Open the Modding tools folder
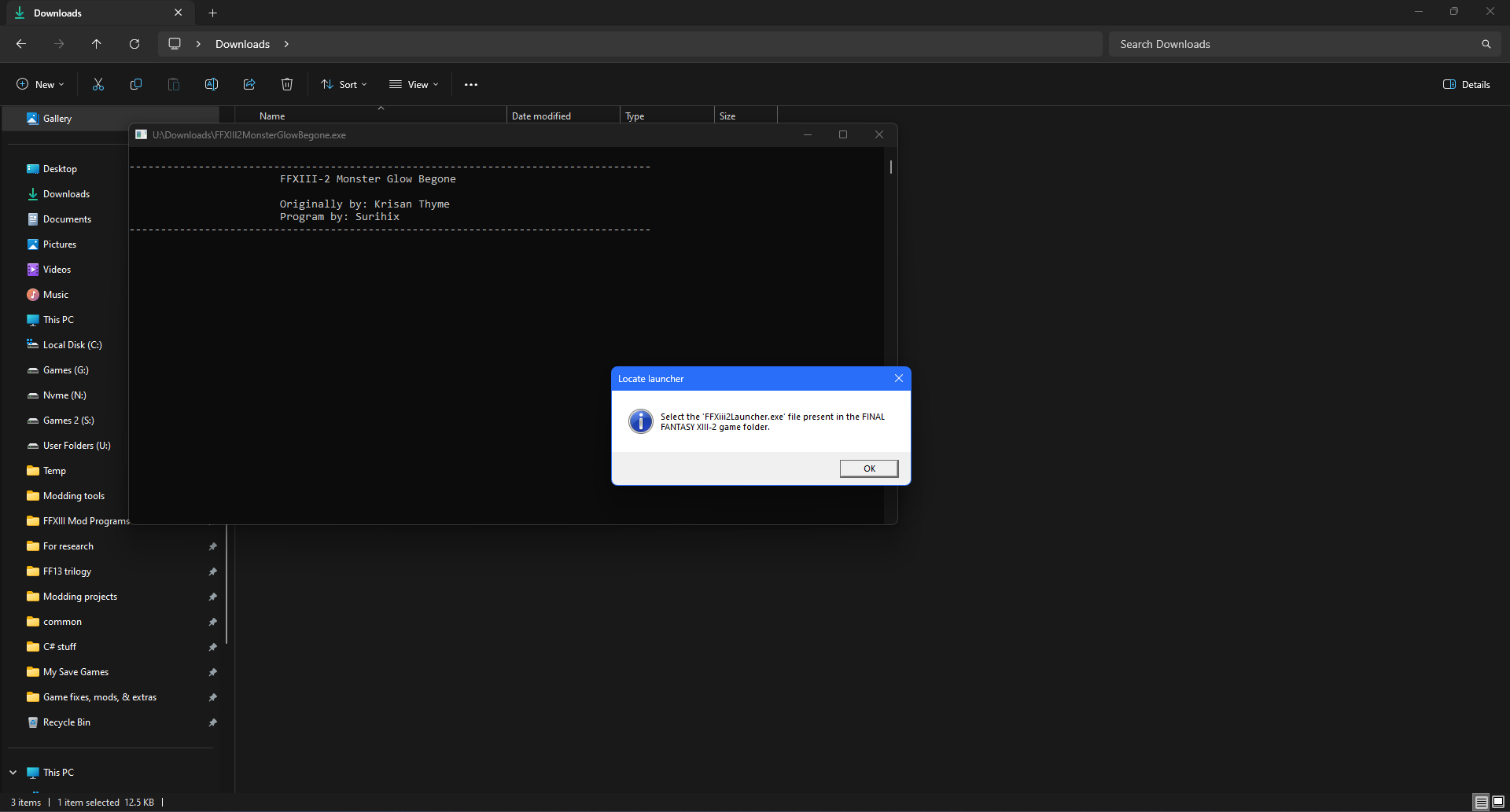 (x=67, y=496)
